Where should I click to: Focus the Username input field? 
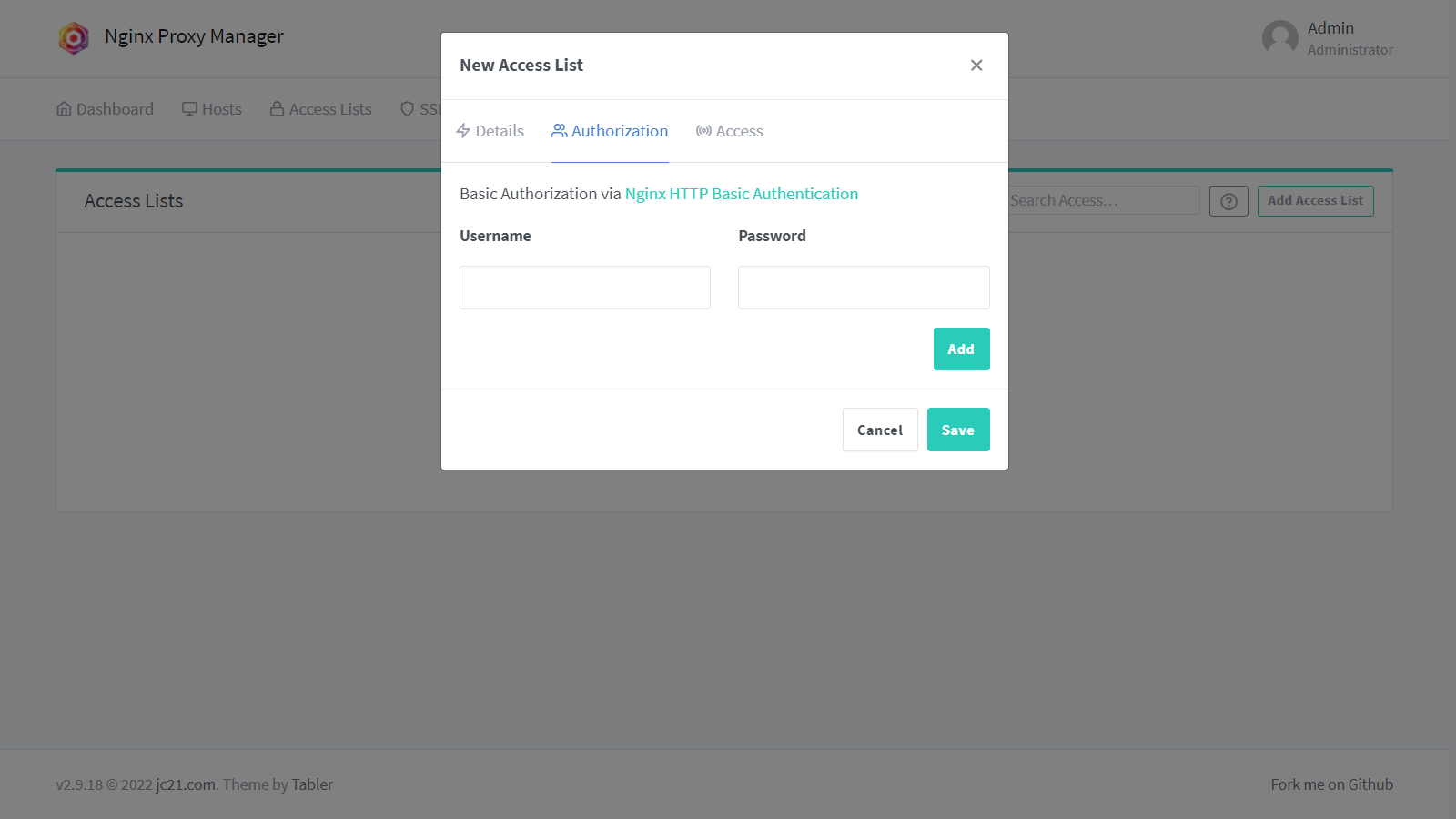coord(585,288)
